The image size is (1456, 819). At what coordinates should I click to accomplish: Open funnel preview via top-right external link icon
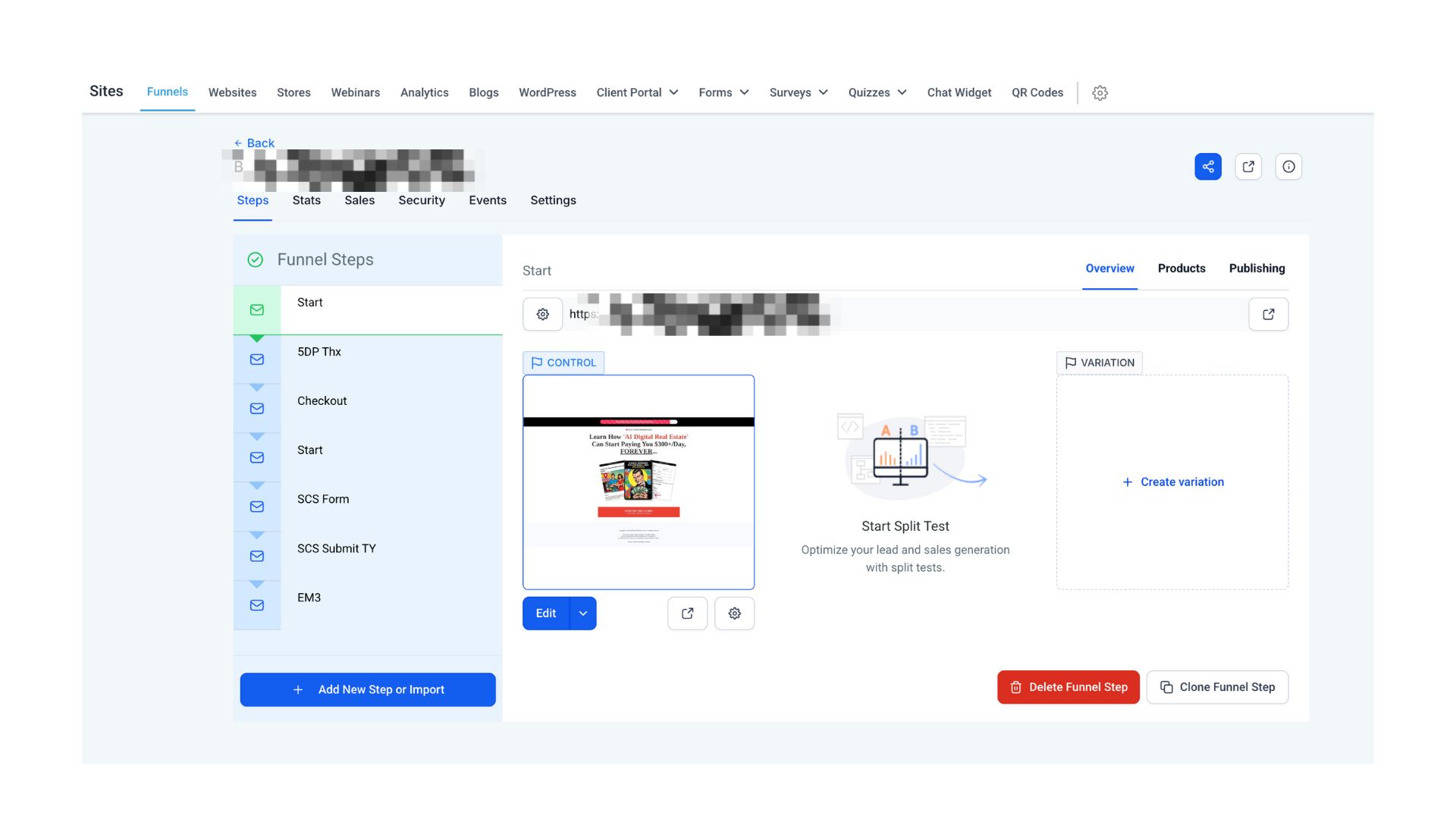(1248, 166)
